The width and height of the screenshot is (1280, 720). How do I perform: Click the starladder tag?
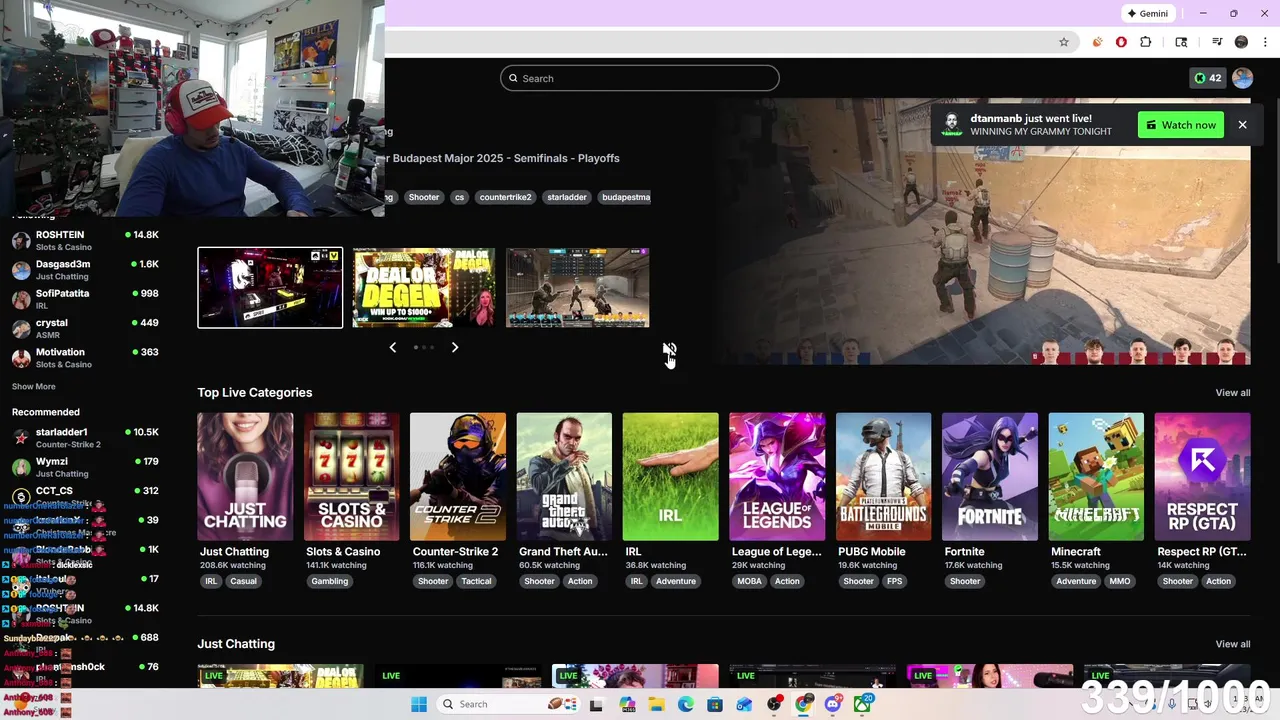(x=567, y=197)
